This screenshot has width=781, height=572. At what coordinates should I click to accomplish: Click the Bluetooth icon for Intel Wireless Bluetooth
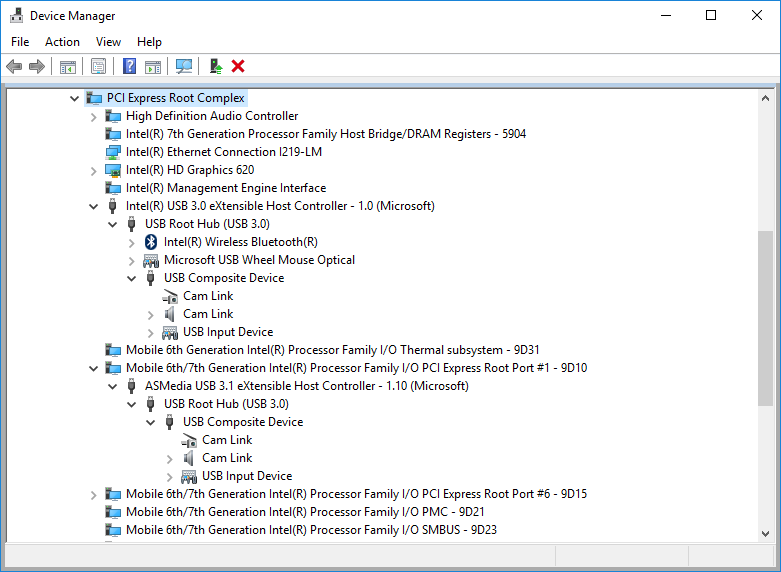pos(151,242)
